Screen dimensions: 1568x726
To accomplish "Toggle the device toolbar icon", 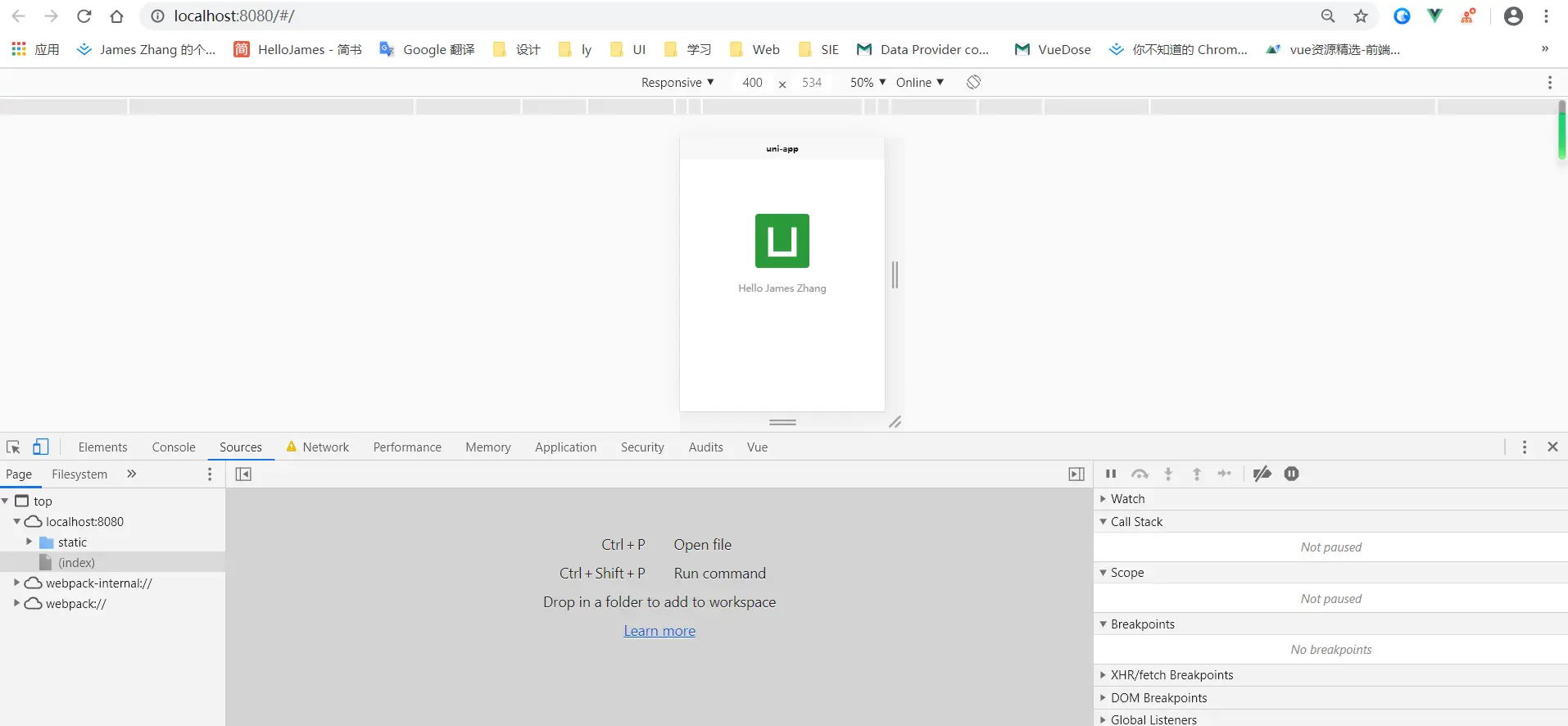I will pos(40,447).
